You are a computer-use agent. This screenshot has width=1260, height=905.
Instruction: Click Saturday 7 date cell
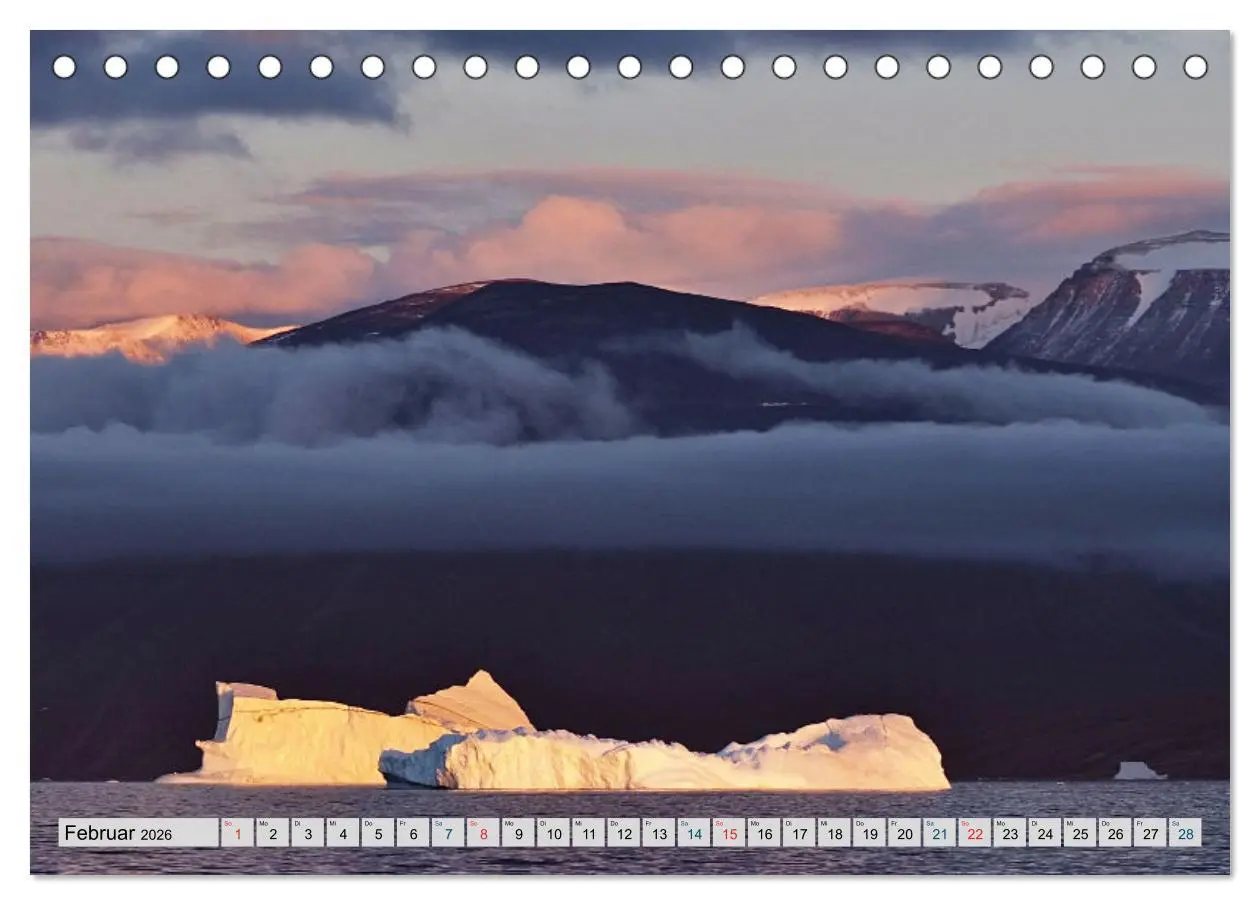pos(448,833)
